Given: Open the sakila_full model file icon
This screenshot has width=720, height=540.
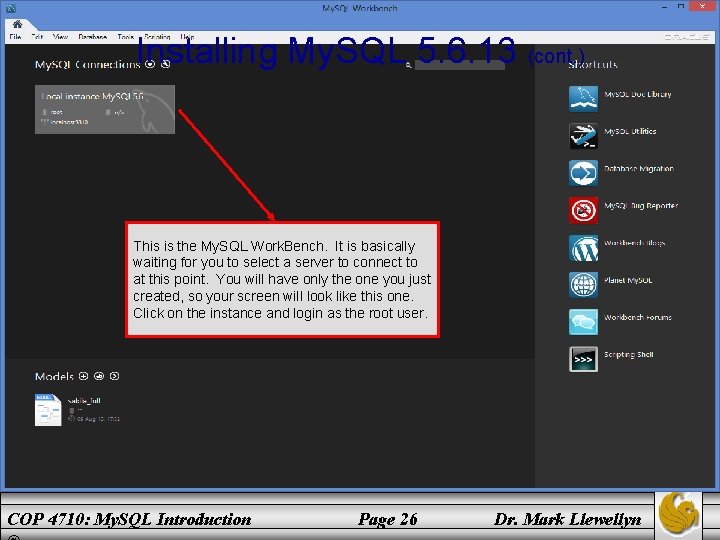Looking at the screenshot, I should click(48, 410).
